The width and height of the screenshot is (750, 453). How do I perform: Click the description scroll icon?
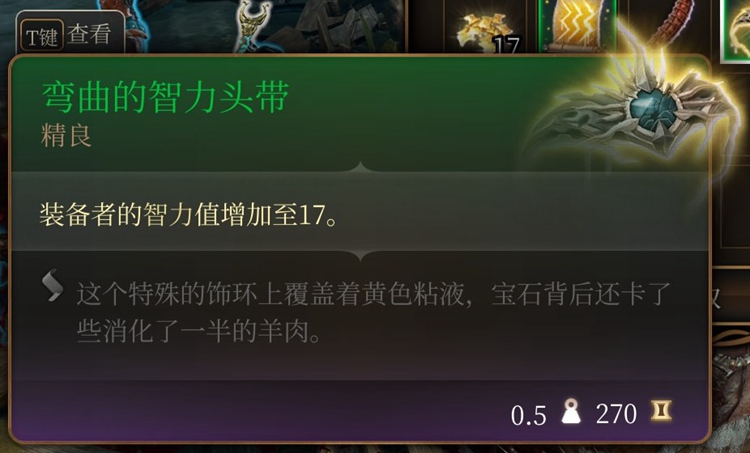point(52,286)
